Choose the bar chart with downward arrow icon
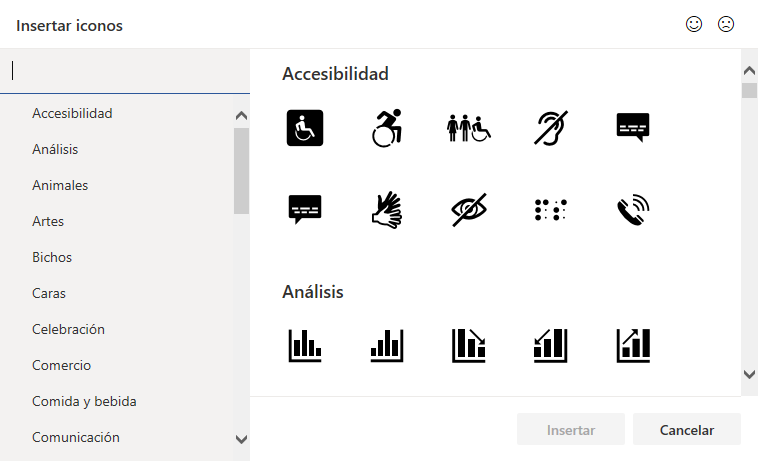 468,345
